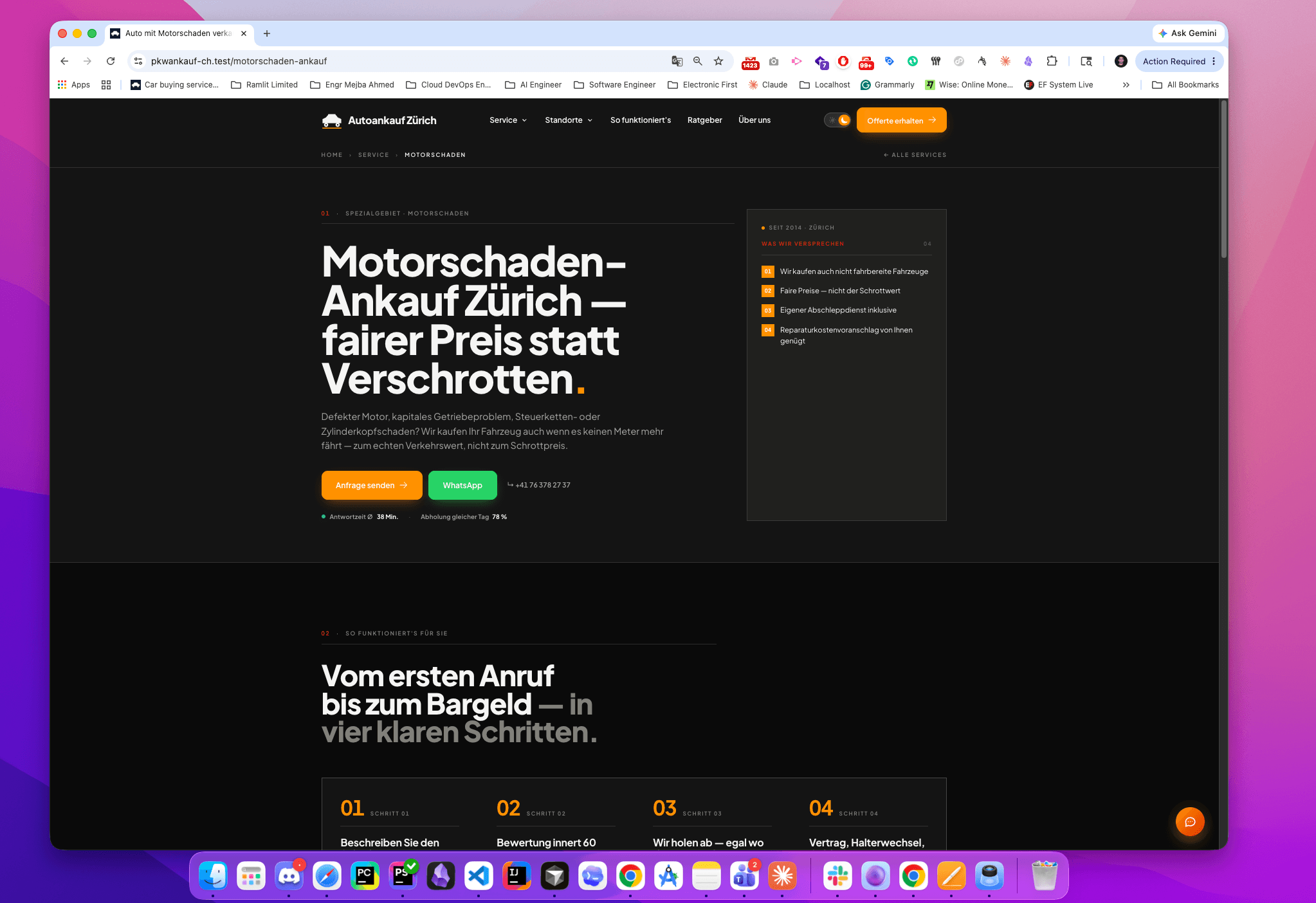Click the Google Translate icon in address bar

677,61
